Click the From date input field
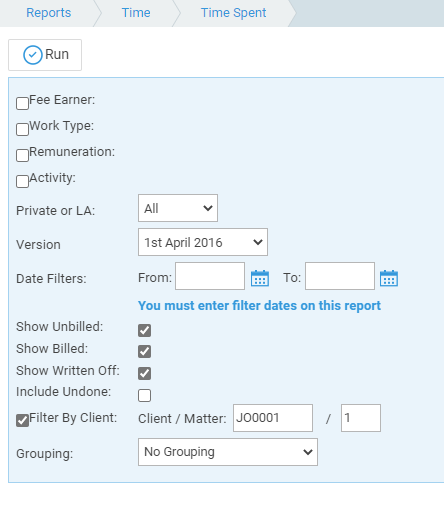Image resolution: width=444 pixels, height=530 pixels. (x=210, y=276)
